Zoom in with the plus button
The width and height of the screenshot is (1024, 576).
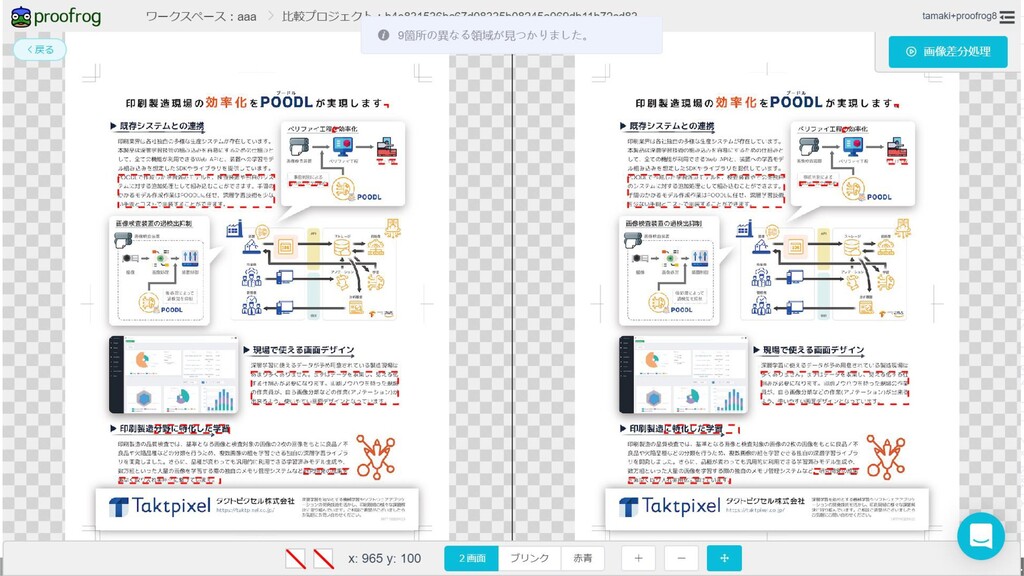pyautogui.click(x=638, y=558)
